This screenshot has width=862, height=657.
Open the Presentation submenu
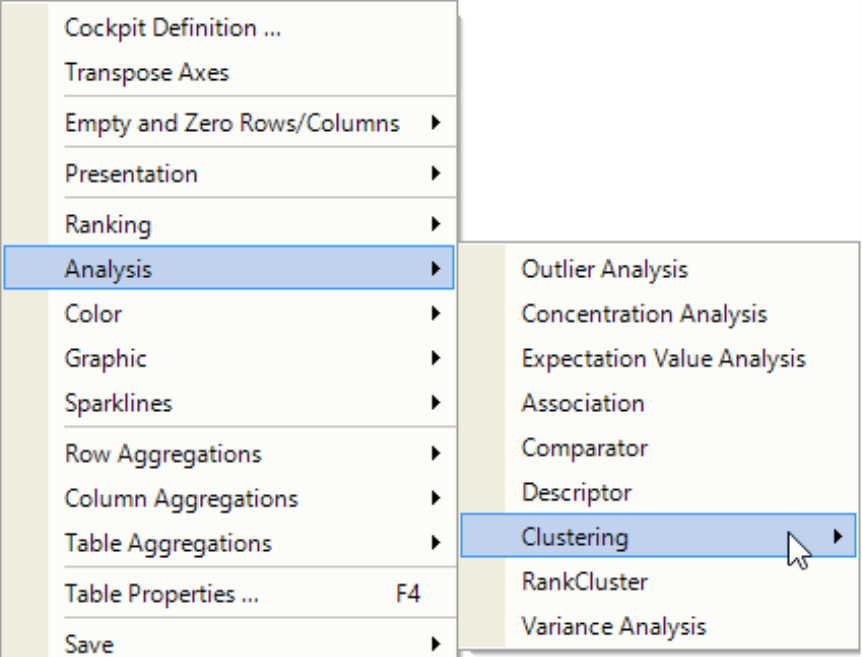[229, 174]
